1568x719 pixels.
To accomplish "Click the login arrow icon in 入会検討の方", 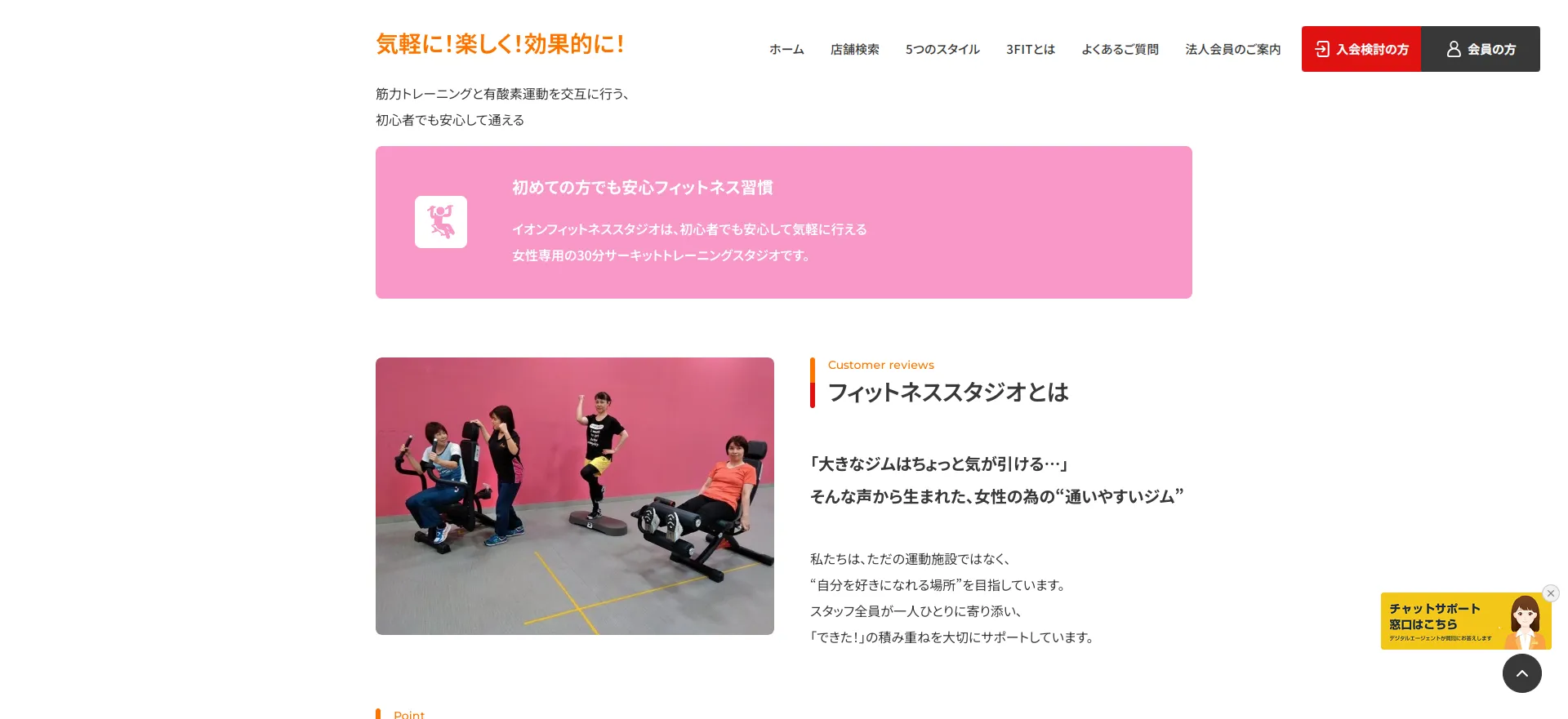I will tap(1322, 49).
